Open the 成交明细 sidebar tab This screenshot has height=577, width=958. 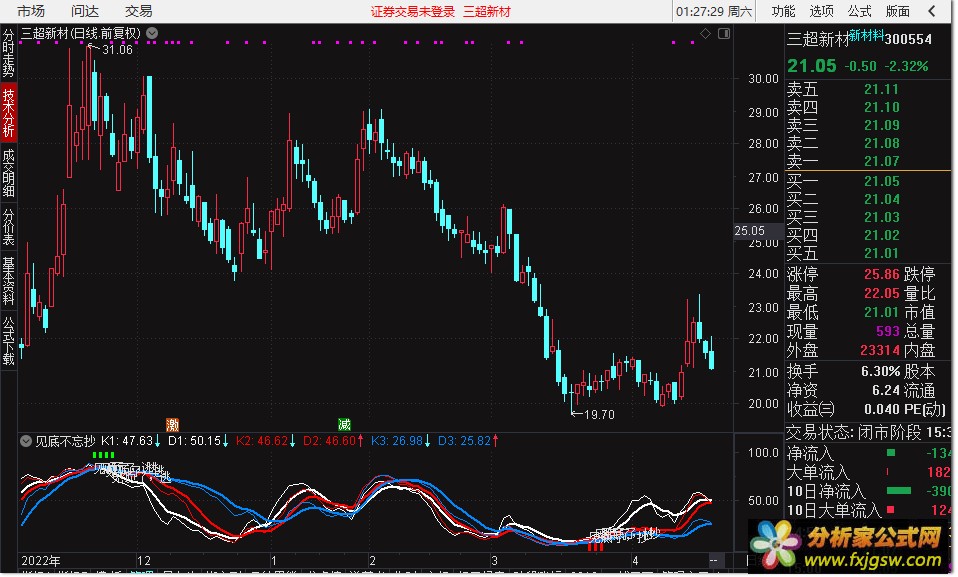click(9, 173)
